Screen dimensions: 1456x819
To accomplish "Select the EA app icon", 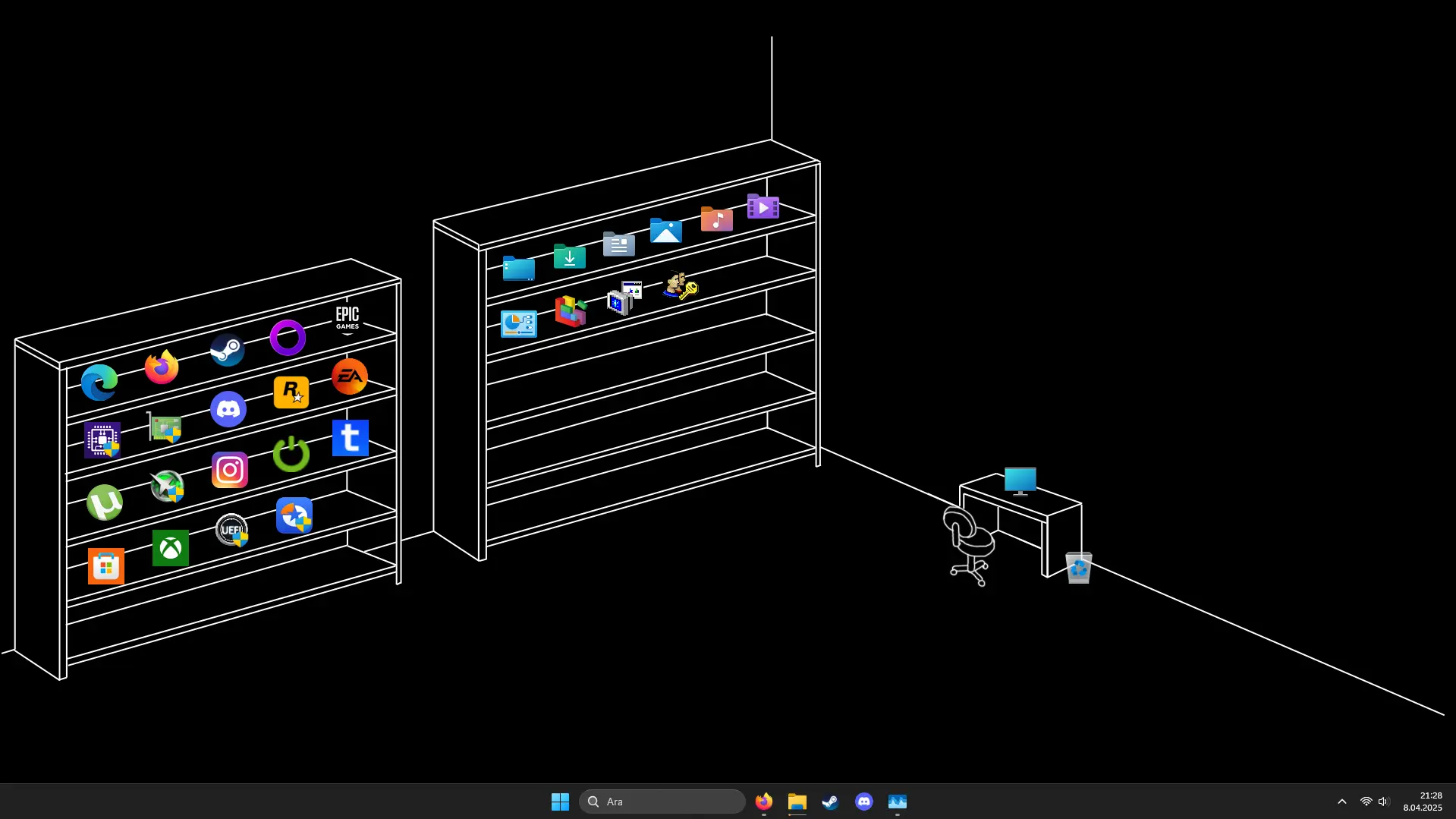I will 350,376.
